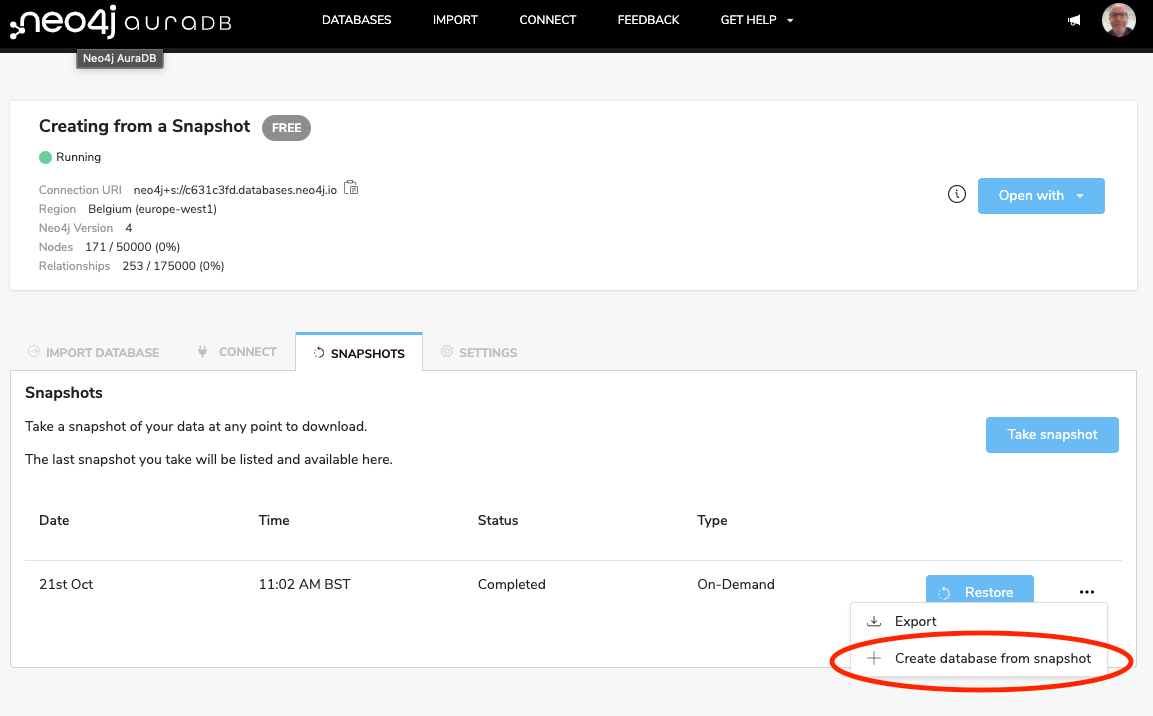Click the Neo4j AuraDB logo
The image size is (1153, 716).
120,21
